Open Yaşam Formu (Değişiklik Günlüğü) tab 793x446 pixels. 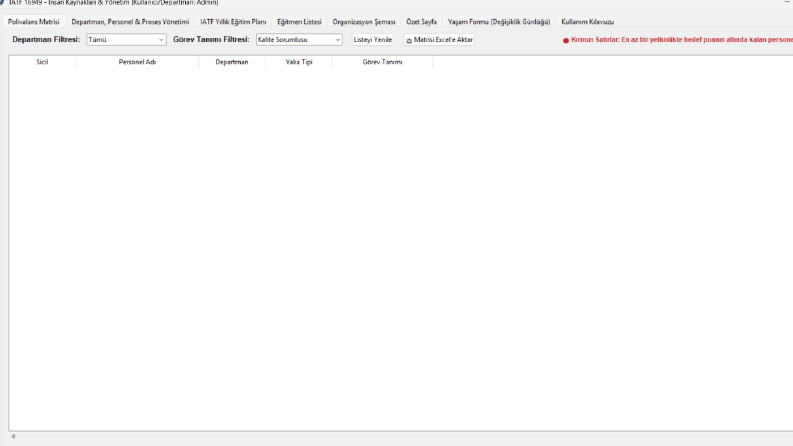pos(499,22)
